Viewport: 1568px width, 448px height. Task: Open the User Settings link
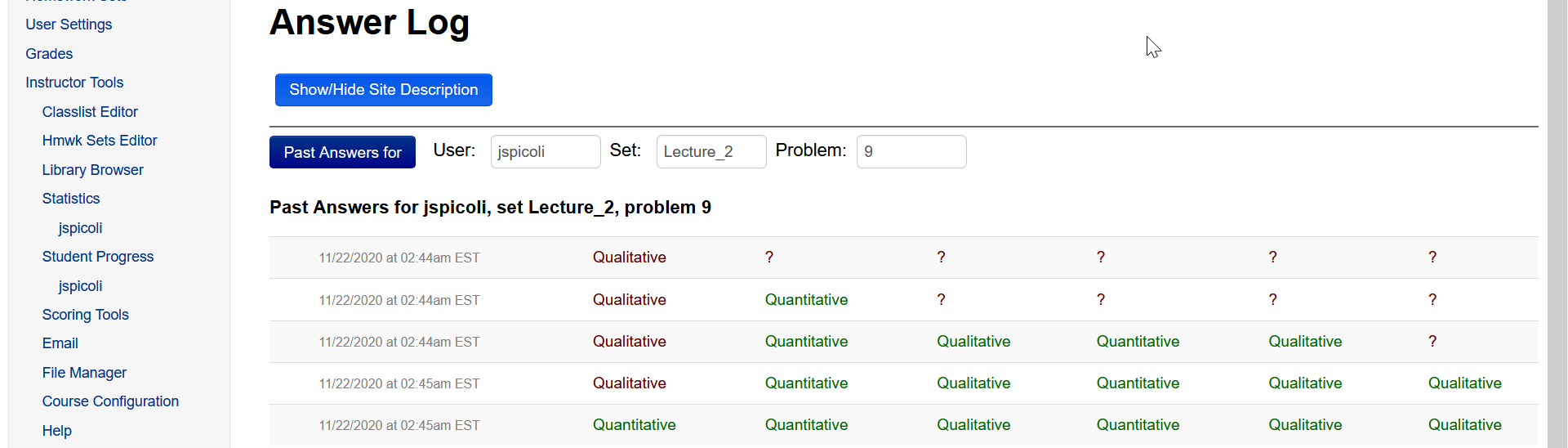69,25
